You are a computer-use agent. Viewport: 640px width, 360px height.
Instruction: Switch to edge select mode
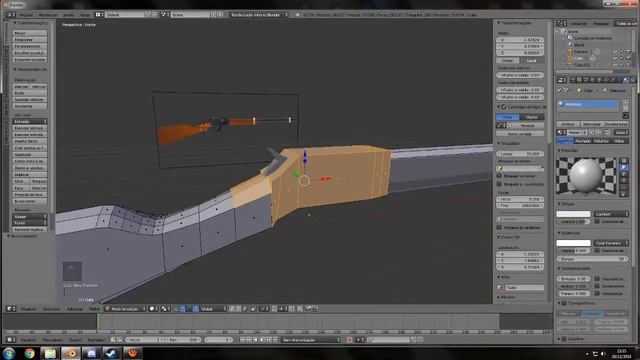click(239, 309)
